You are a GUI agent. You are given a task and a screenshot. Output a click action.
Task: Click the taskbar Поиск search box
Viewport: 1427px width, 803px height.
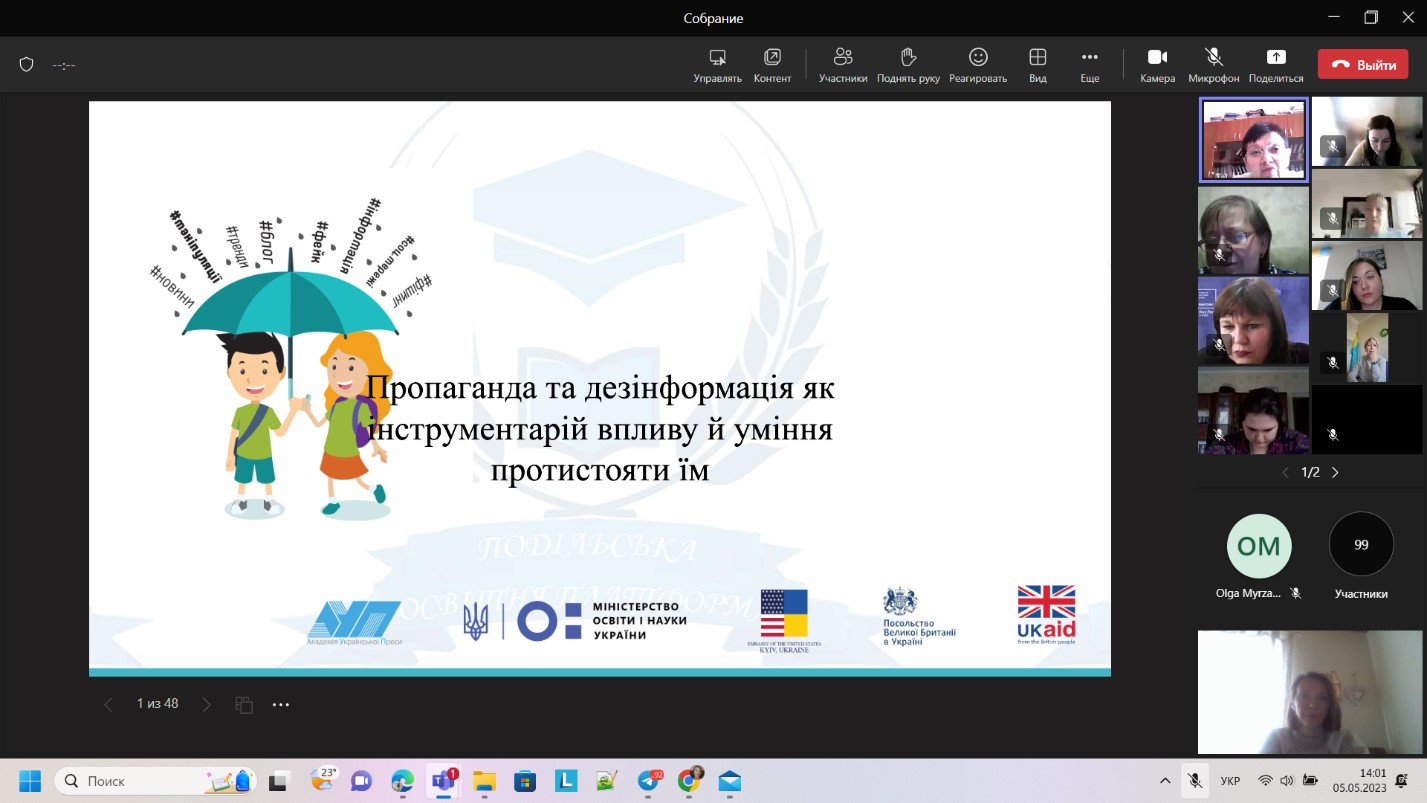tap(155, 781)
